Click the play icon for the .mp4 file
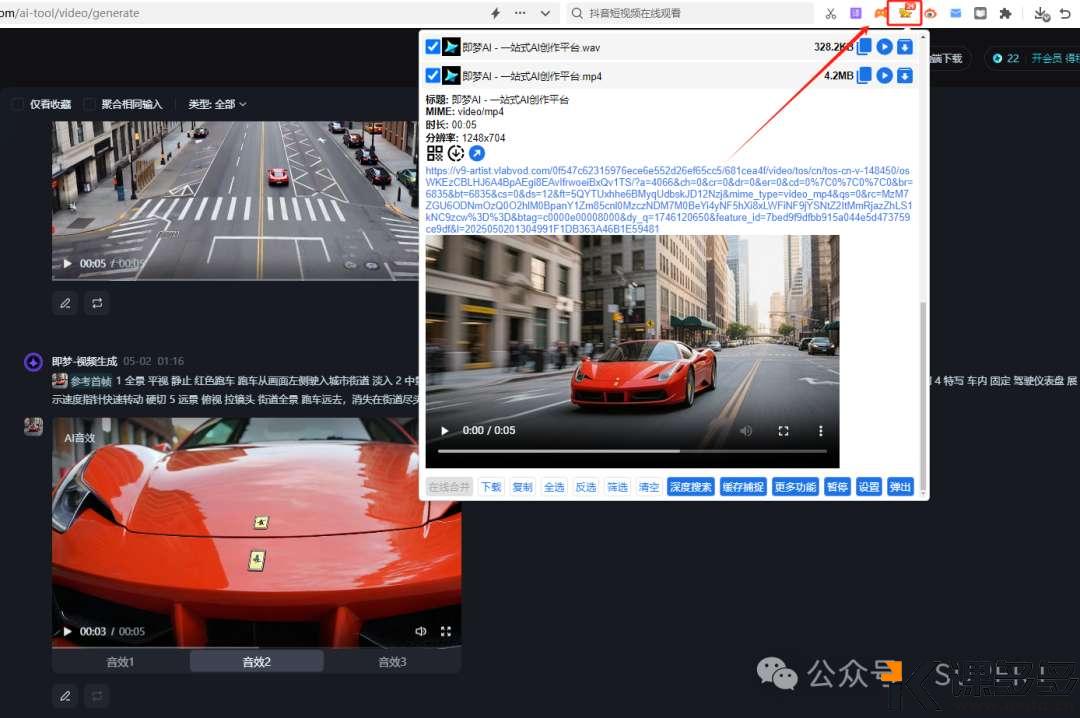Screen dimensions: 1080x718 coord(884,76)
